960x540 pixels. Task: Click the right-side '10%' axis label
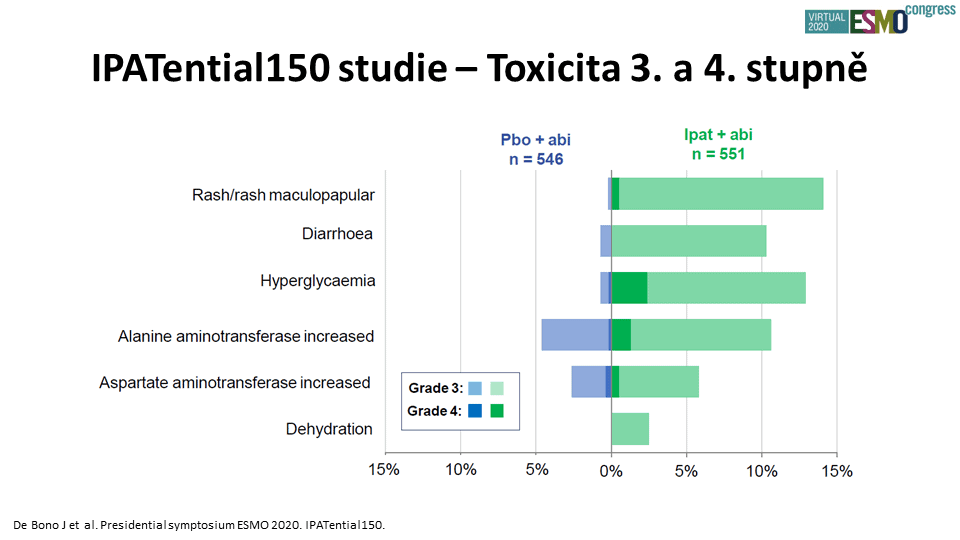pos(762,471)
